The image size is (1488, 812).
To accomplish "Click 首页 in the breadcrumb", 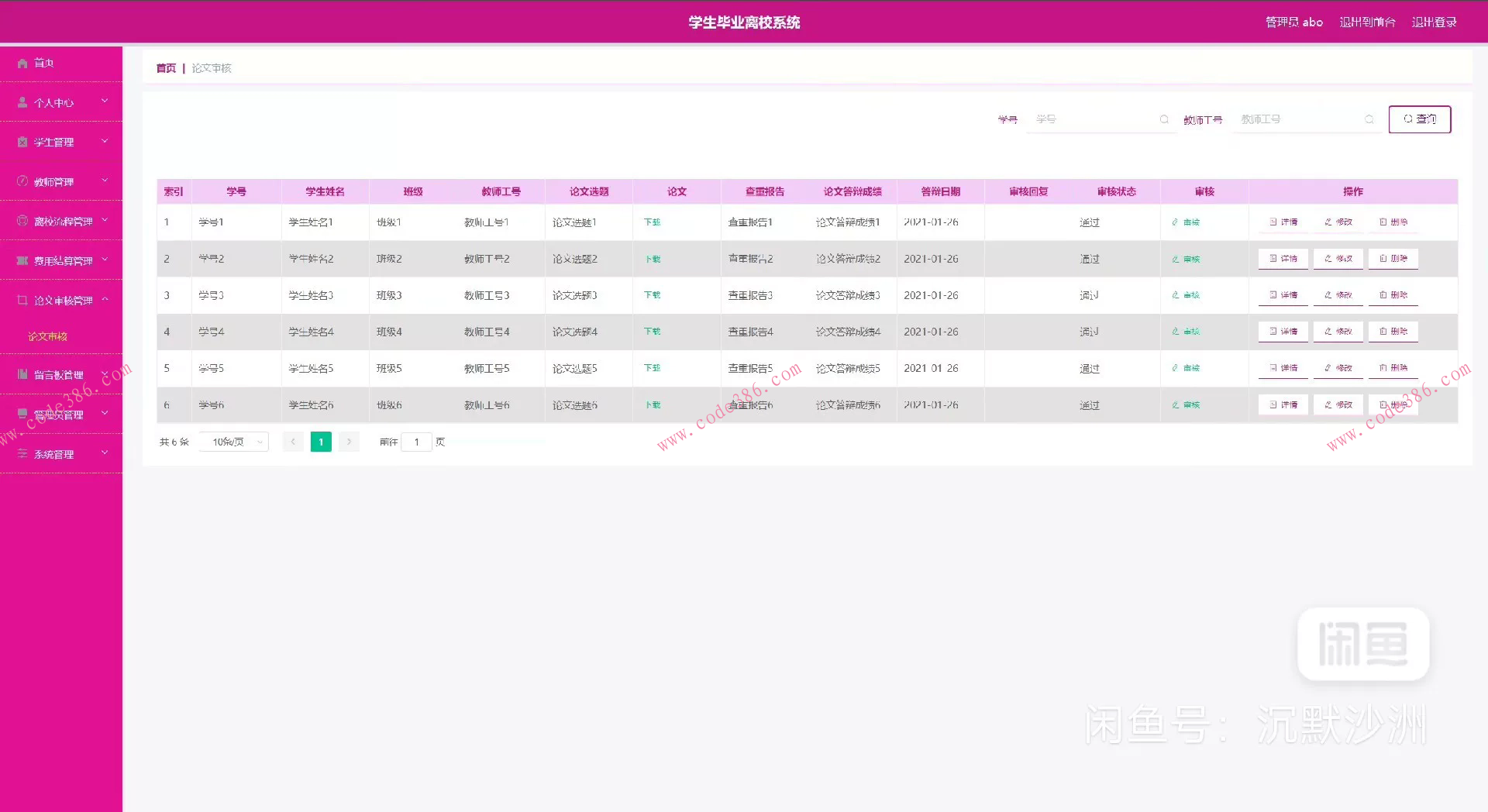I will (x=166, y=68).
